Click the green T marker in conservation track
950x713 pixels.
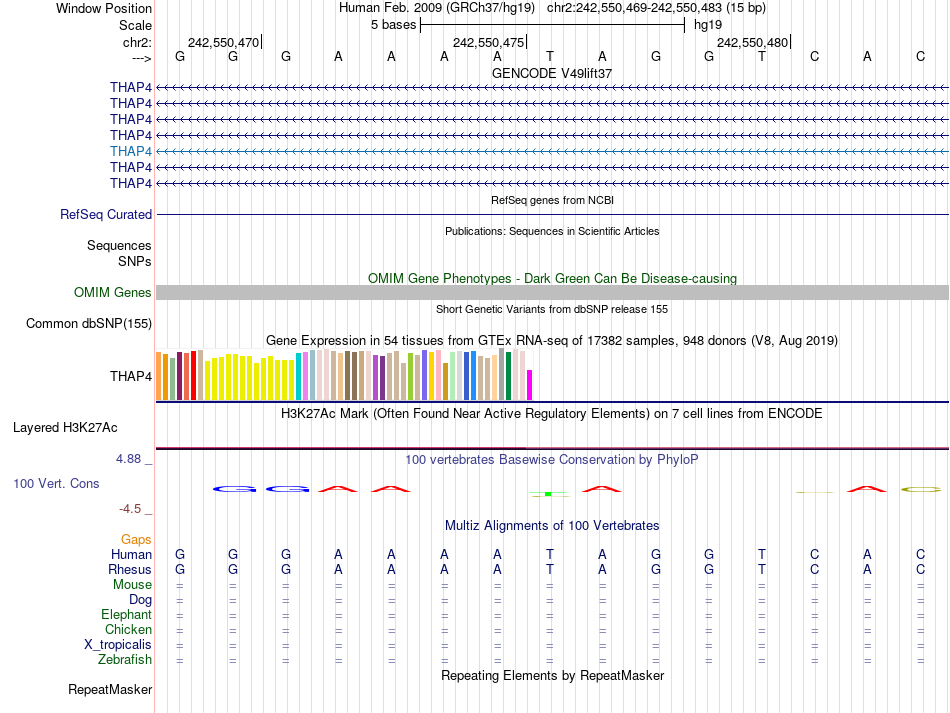(x=548, y=494)
